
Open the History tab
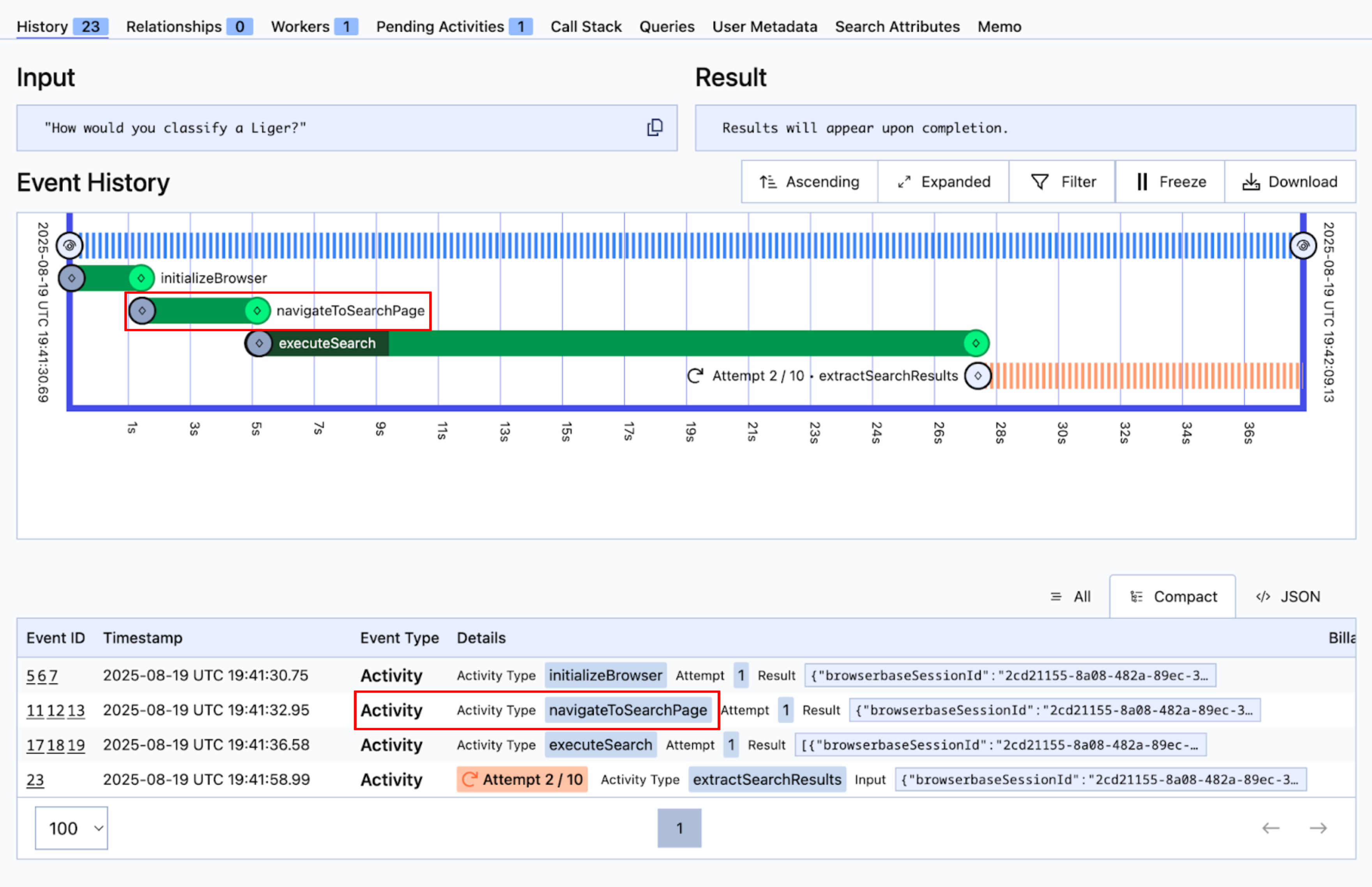[62, 27]
